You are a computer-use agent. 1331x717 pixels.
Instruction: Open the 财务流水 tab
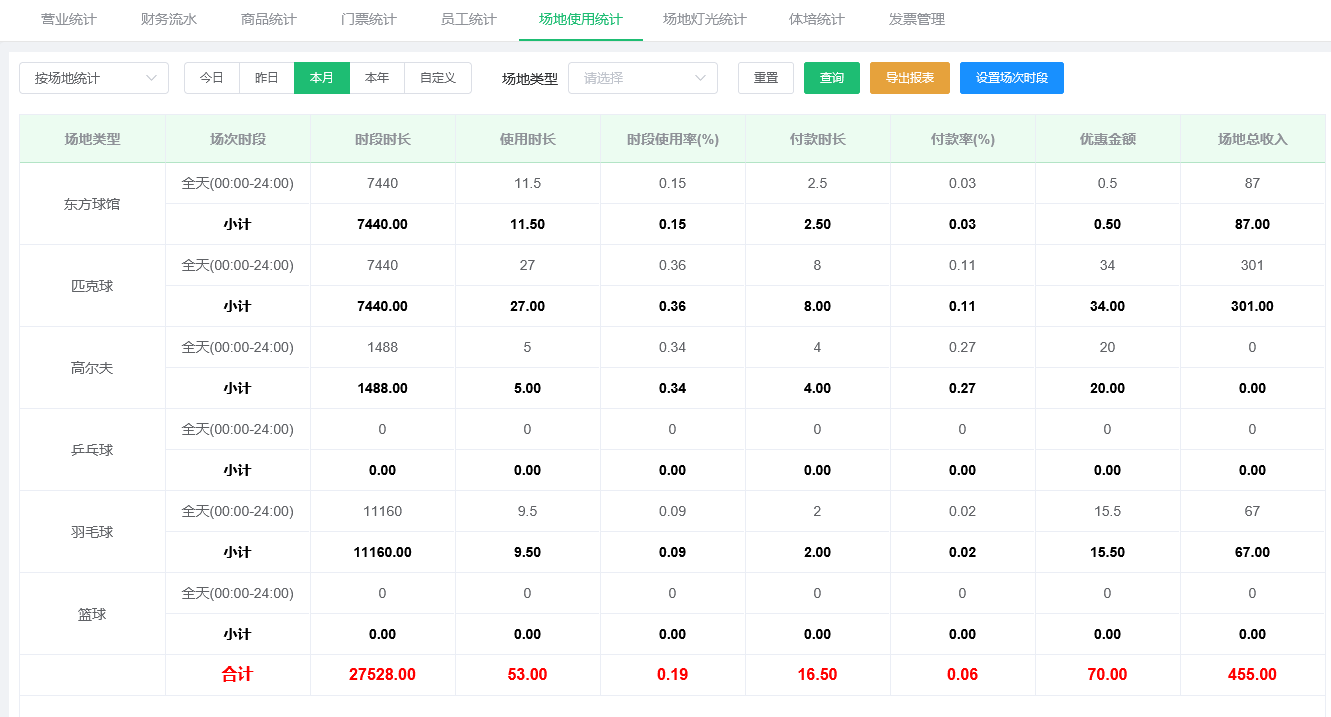tap(168, 19)
